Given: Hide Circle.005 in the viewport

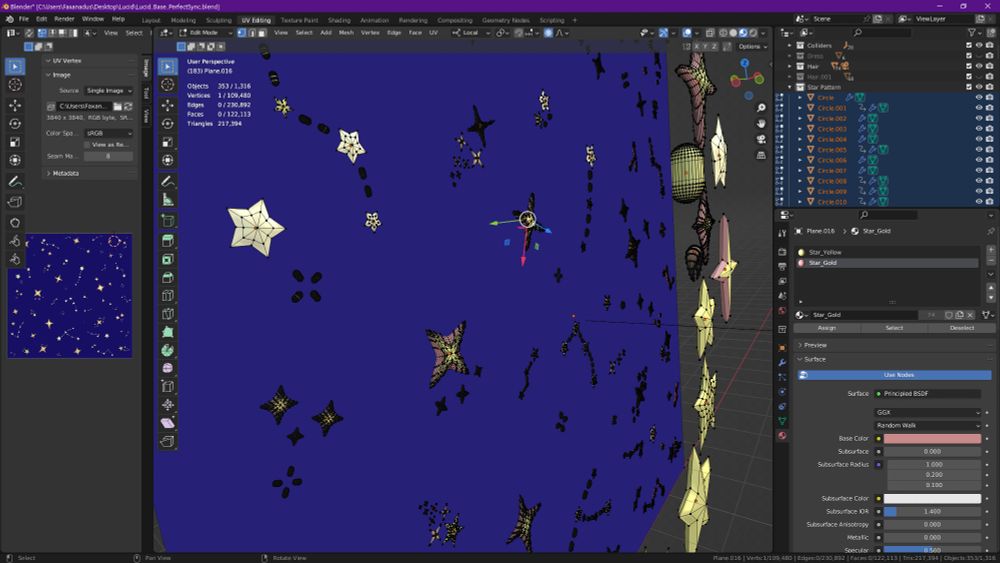Looking at the screenshot, I should tap(979, 149).
